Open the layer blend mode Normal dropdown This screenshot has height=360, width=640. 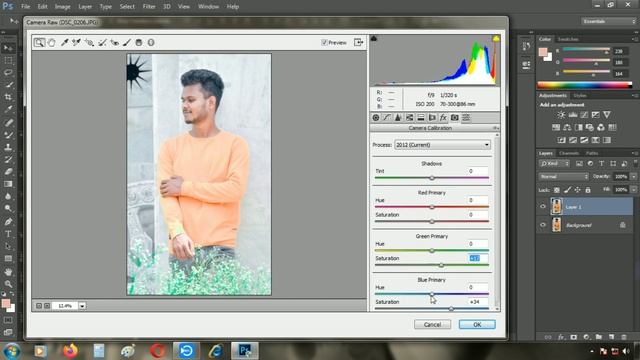564,177
